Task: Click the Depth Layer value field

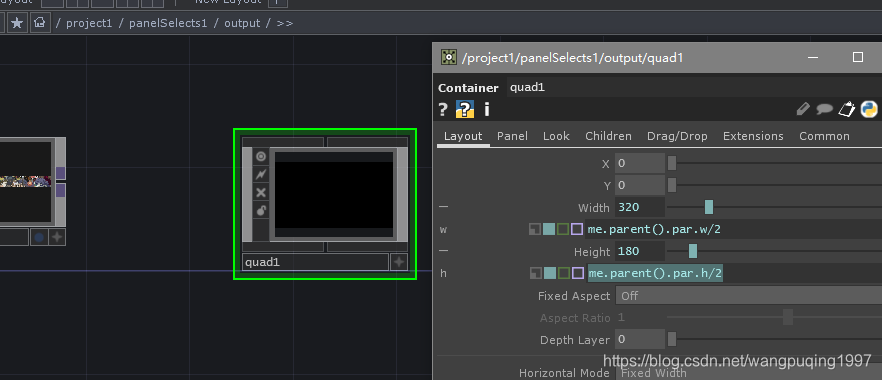Action: (640, 340)
